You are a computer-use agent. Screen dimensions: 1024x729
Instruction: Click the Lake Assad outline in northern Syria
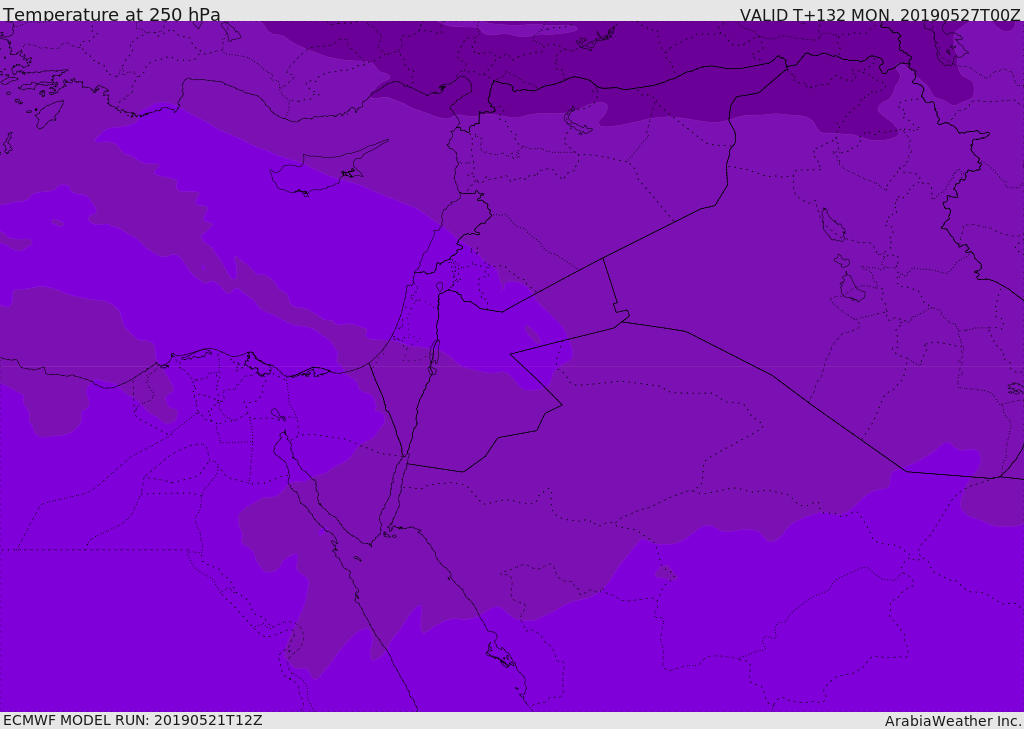(578, 120)
